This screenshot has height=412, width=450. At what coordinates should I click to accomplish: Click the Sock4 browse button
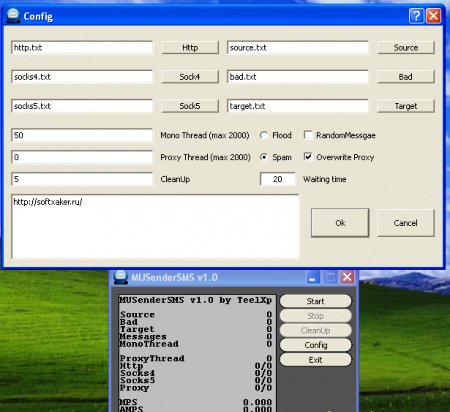tap(190, 77)
